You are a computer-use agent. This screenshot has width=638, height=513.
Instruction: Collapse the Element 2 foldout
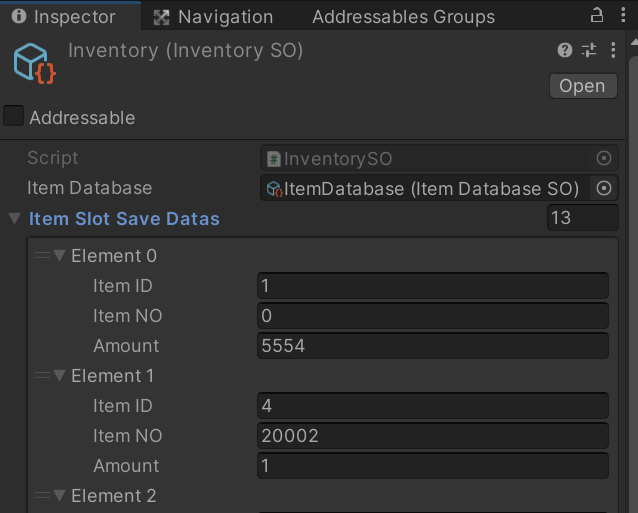tap(60, 496)
